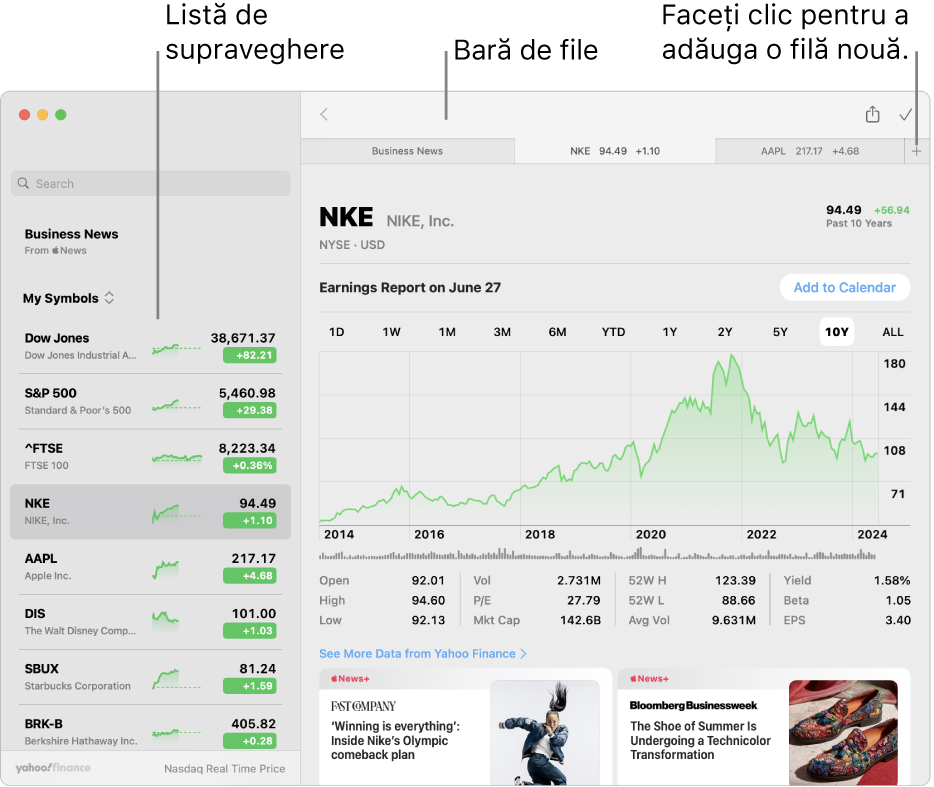Open the colorful loafers article thumbnail
934x787 pixels.
pos(843,733)
